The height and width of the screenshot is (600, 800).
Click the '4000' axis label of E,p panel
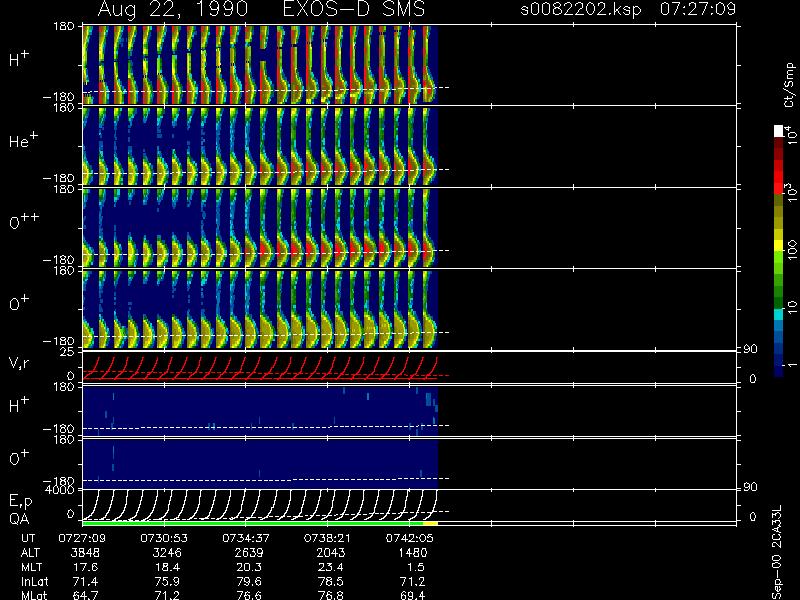(x=60, y=490)
